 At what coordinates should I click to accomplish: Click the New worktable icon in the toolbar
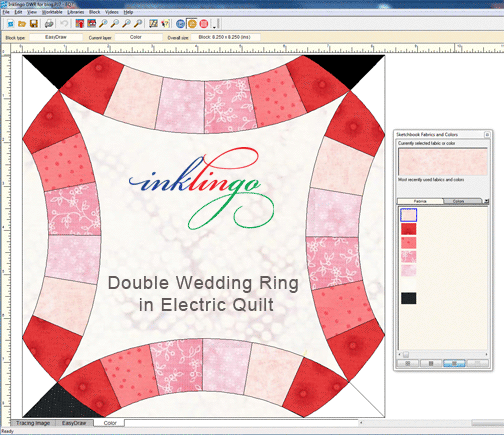click(x=10, y=24)
